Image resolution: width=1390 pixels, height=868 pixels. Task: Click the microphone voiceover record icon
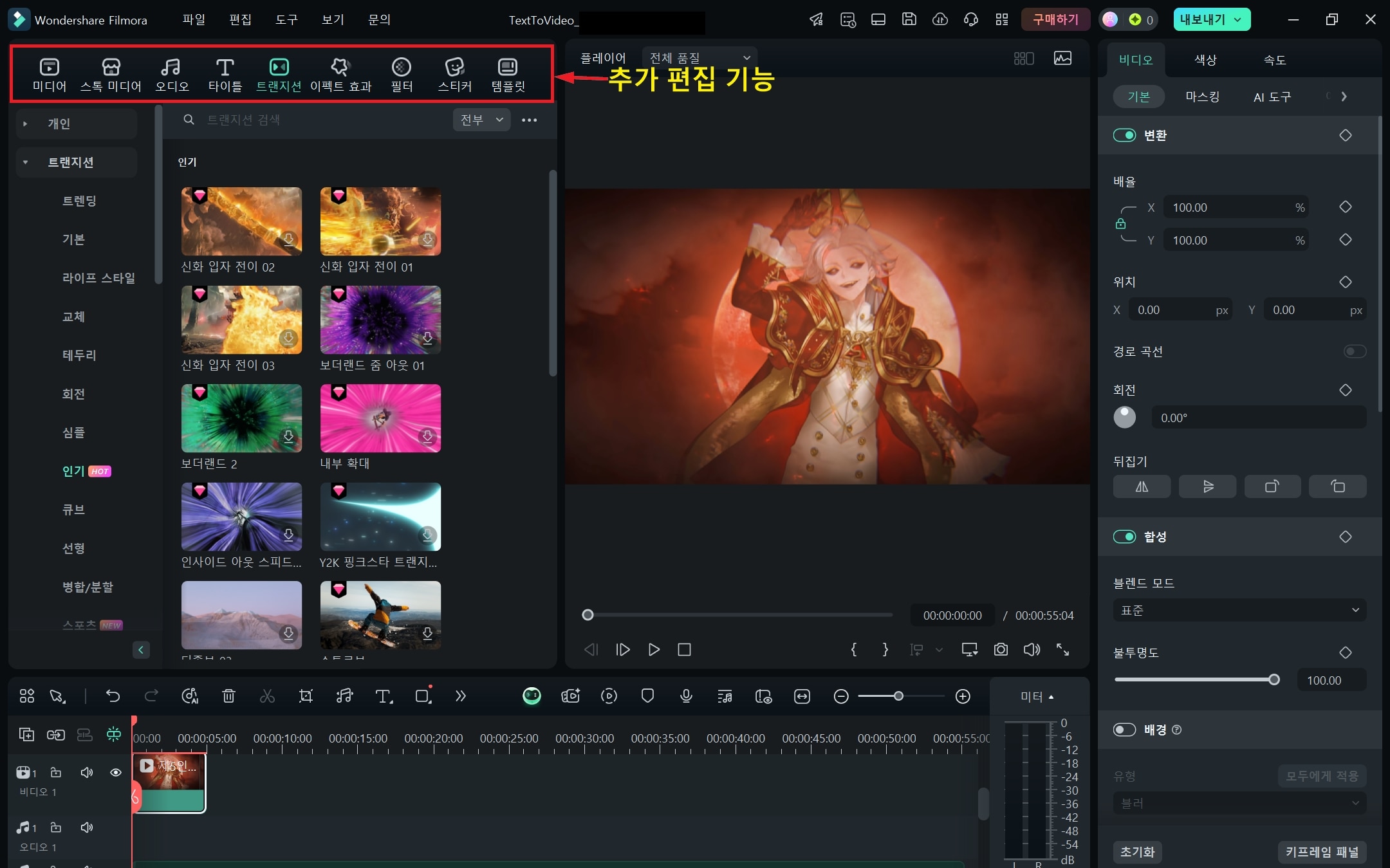pos(686,696)
